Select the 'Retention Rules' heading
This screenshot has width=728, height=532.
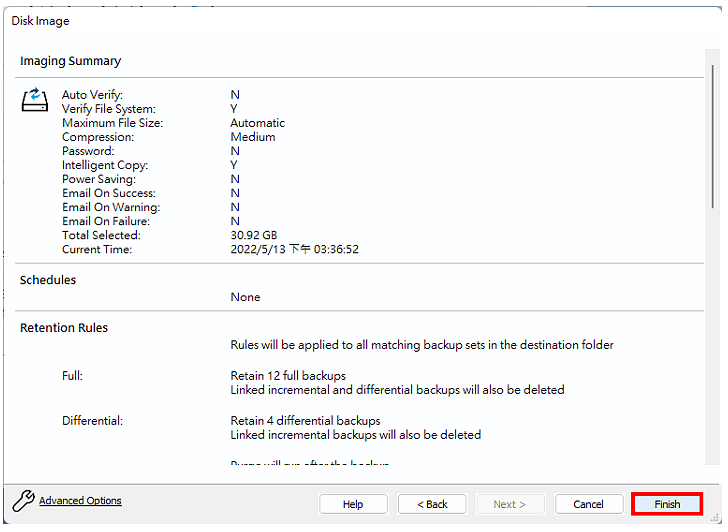point(64,328)
